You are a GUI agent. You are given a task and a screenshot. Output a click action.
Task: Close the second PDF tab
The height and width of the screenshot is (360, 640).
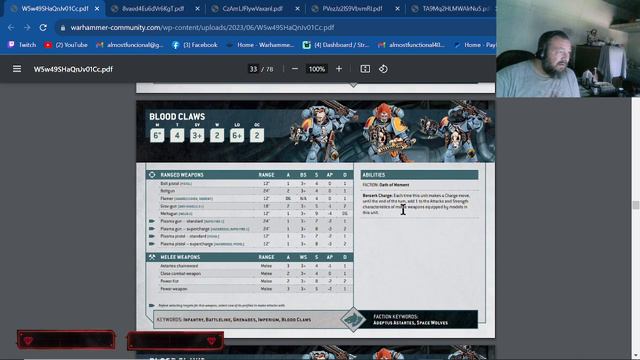[x=197, y=9]
